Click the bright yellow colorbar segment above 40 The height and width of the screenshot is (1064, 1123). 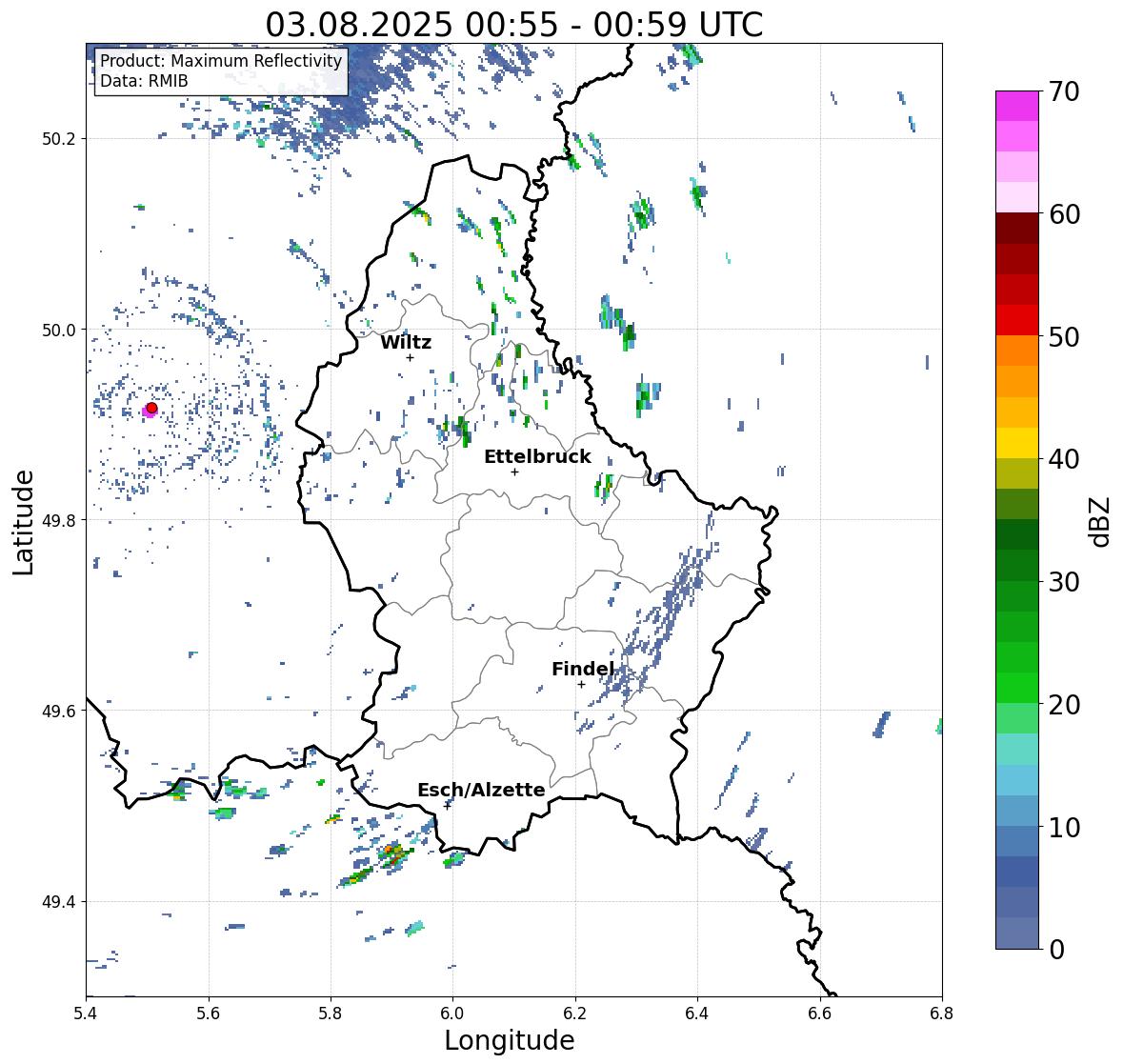(1017, 443)
